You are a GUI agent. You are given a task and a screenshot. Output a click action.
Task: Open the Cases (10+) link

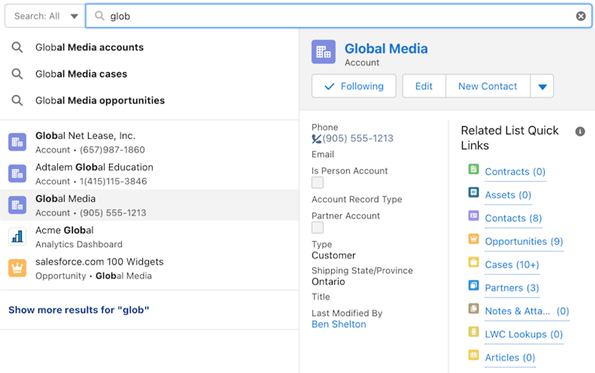pyautogui.click(x=512, y=264)
